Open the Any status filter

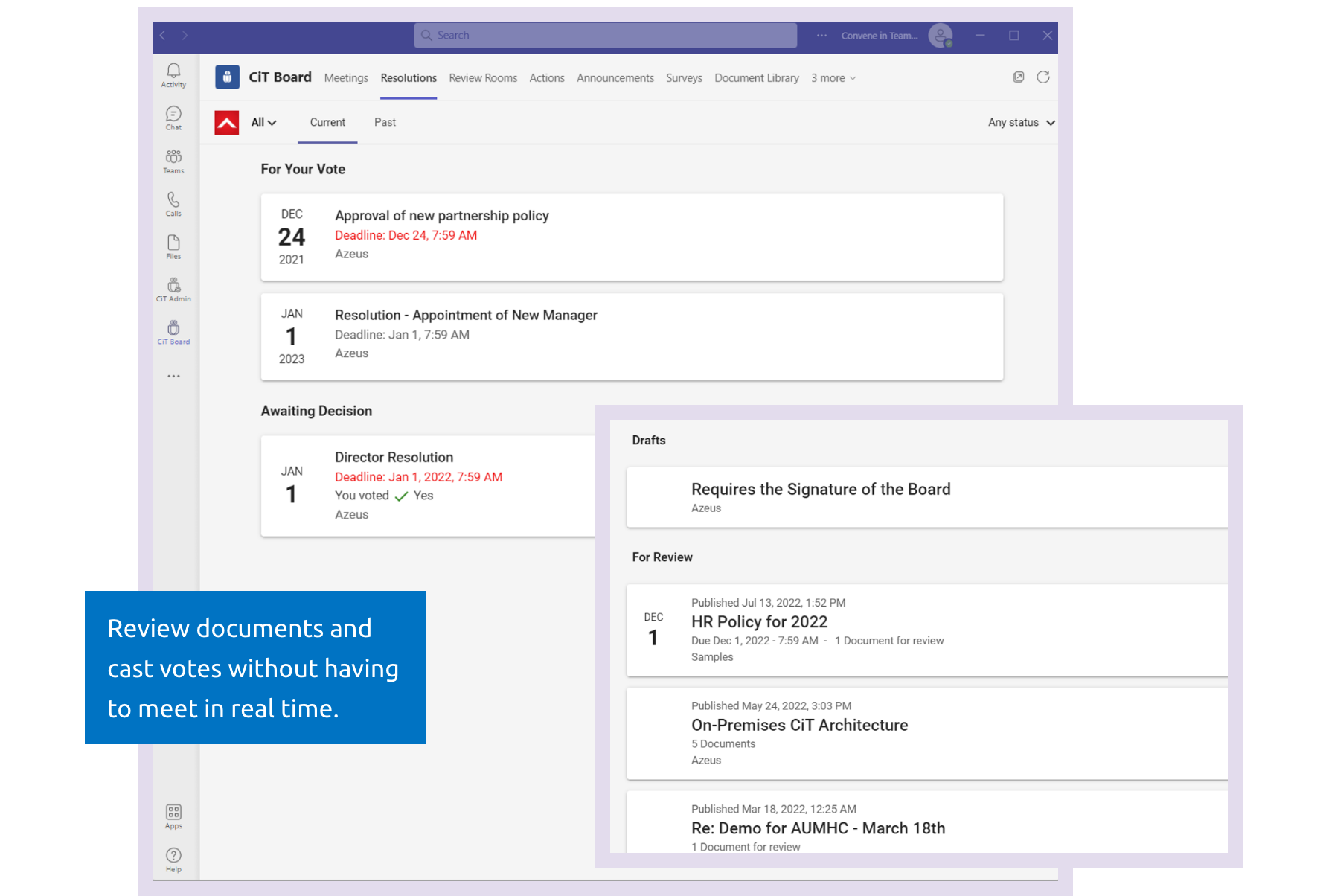[x=1020, y=122]
